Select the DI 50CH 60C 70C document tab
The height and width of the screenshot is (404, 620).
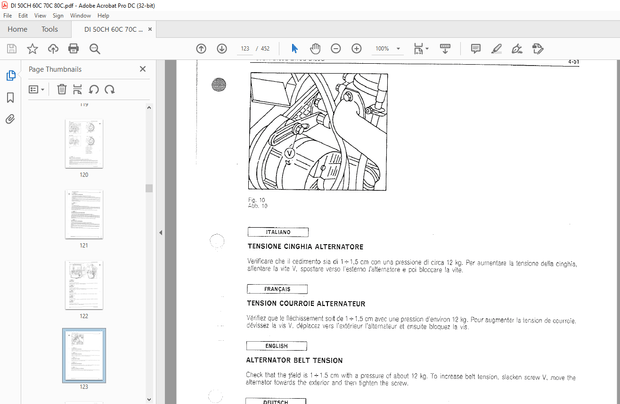coord(113,29)
